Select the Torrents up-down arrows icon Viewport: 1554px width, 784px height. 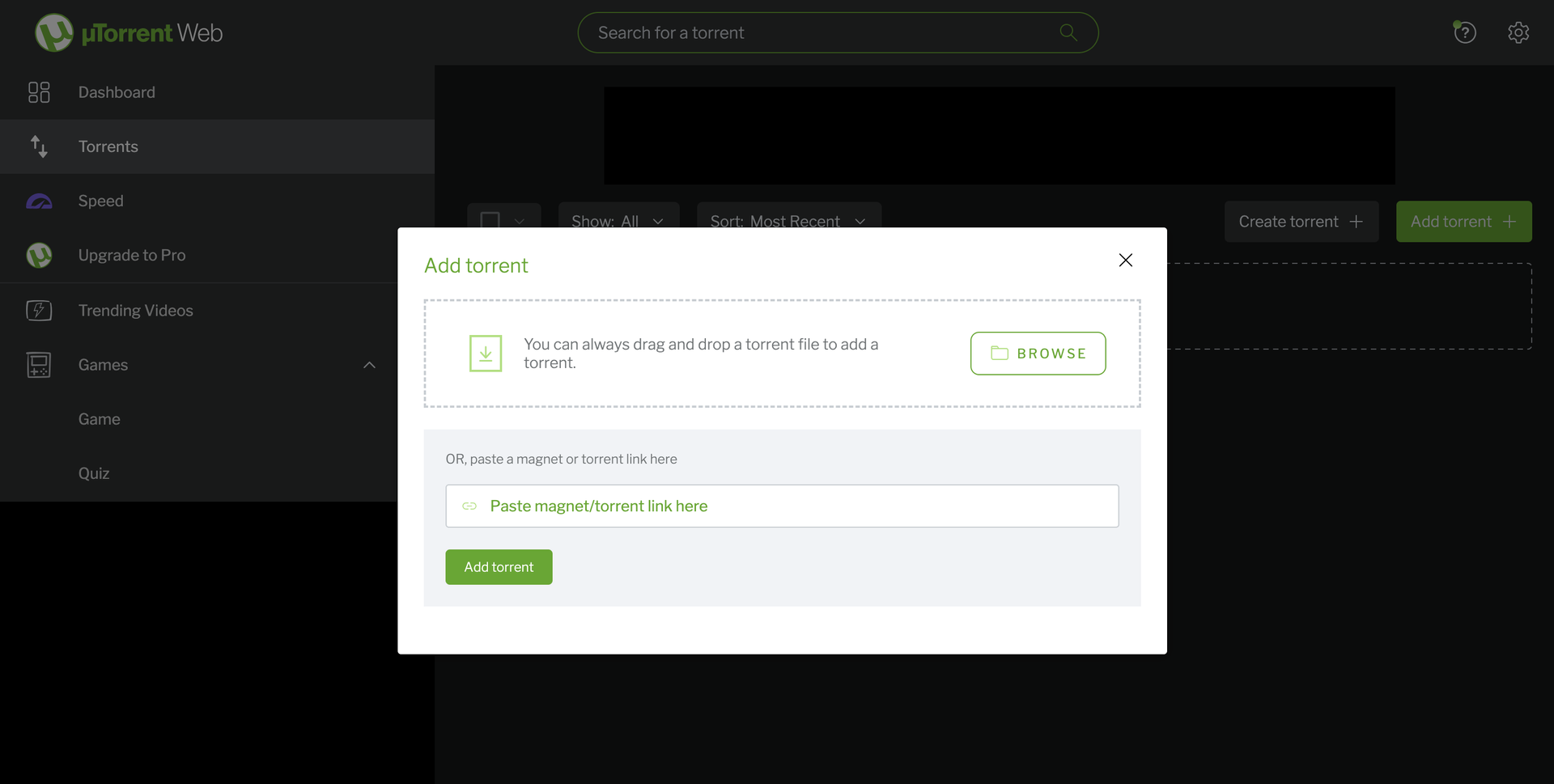(x=38, y=146)
